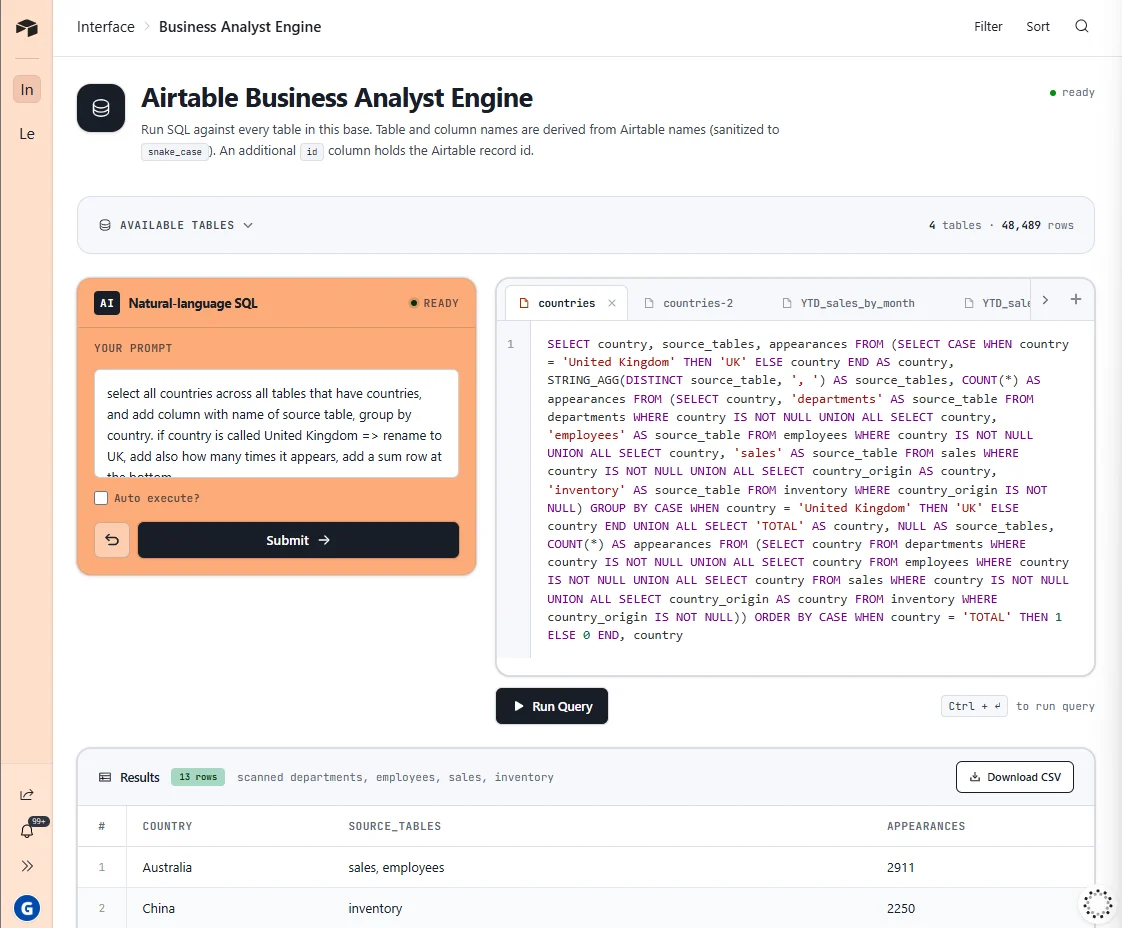Click the database engine icon beside the title

(101, 108)
